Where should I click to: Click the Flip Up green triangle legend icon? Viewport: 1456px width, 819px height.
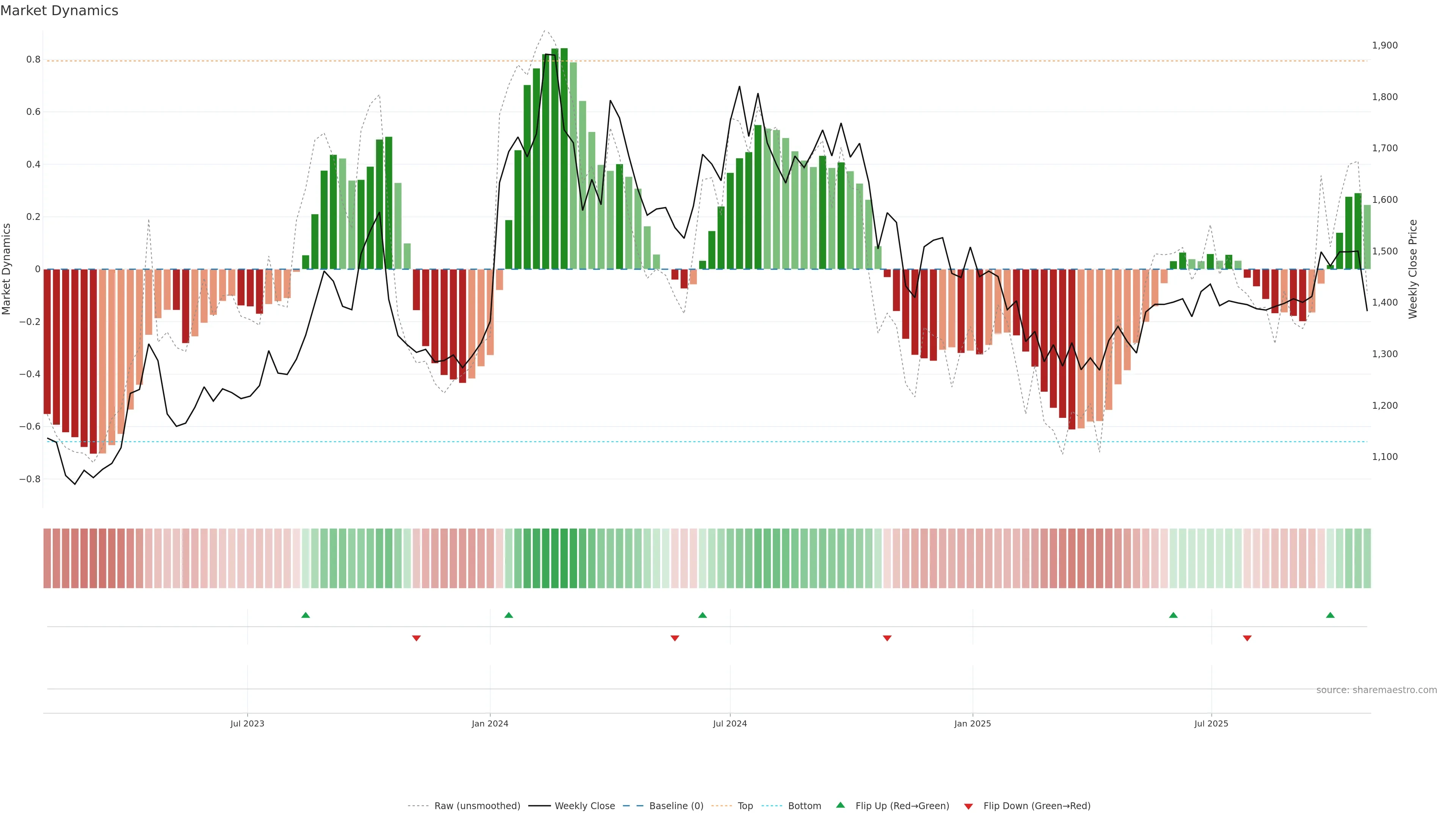point(841,805)
